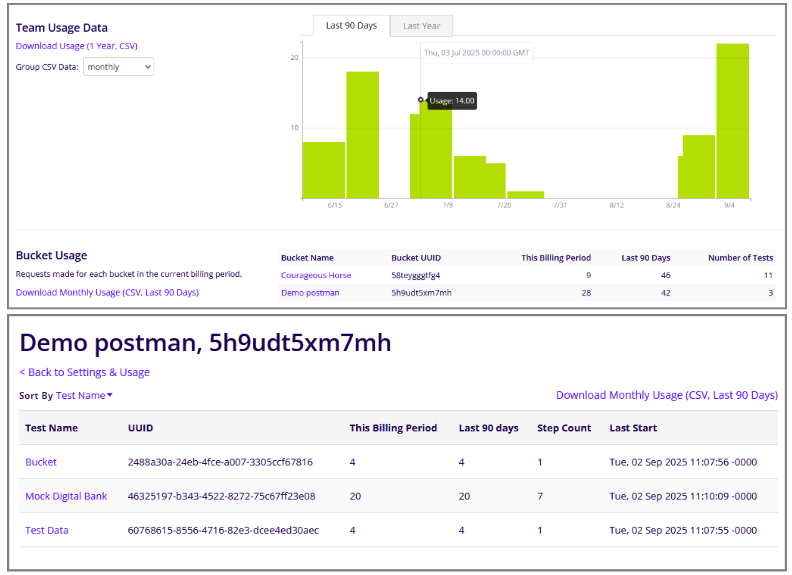Click the tallest chart bar near 9/4
The height and width of the screenshot is (575, 792).
[x=732, y=120]
